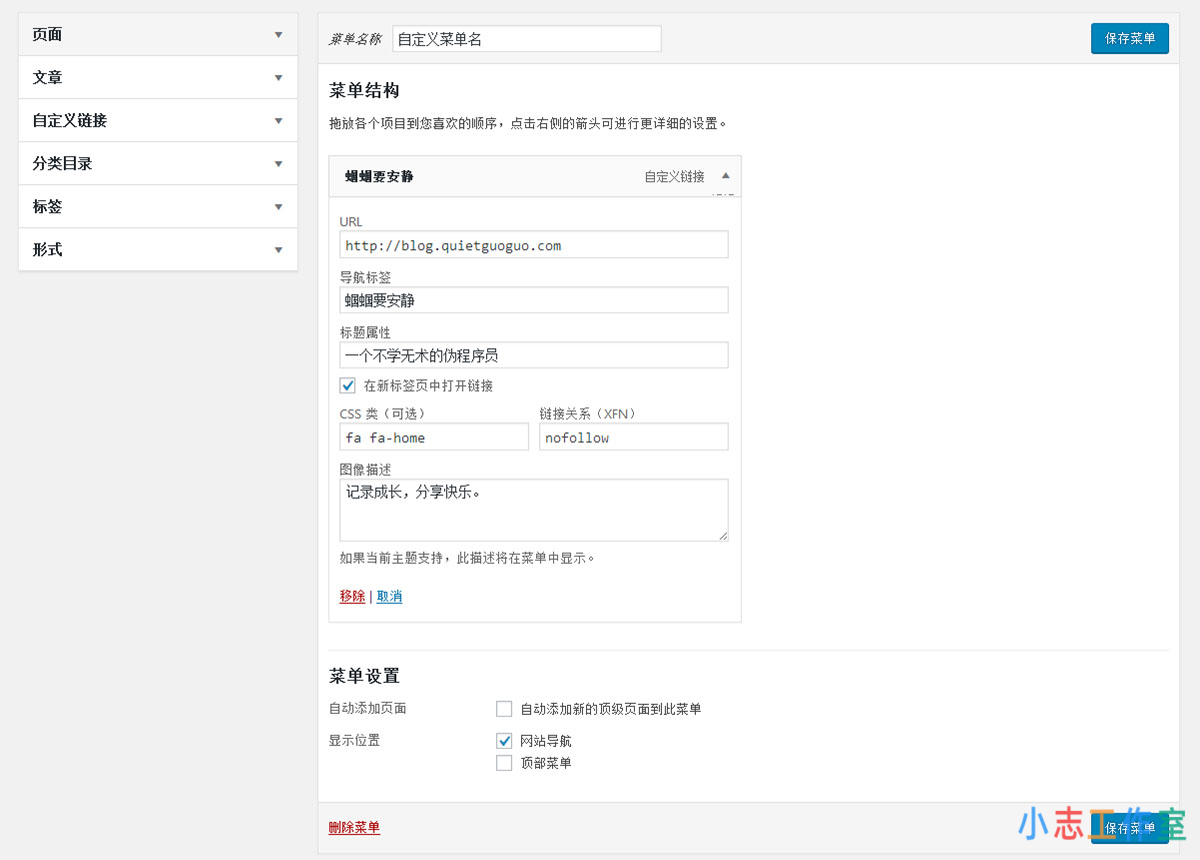1200x860 pixels.
Task: Click the 移除 link
Action: point(352,596)
